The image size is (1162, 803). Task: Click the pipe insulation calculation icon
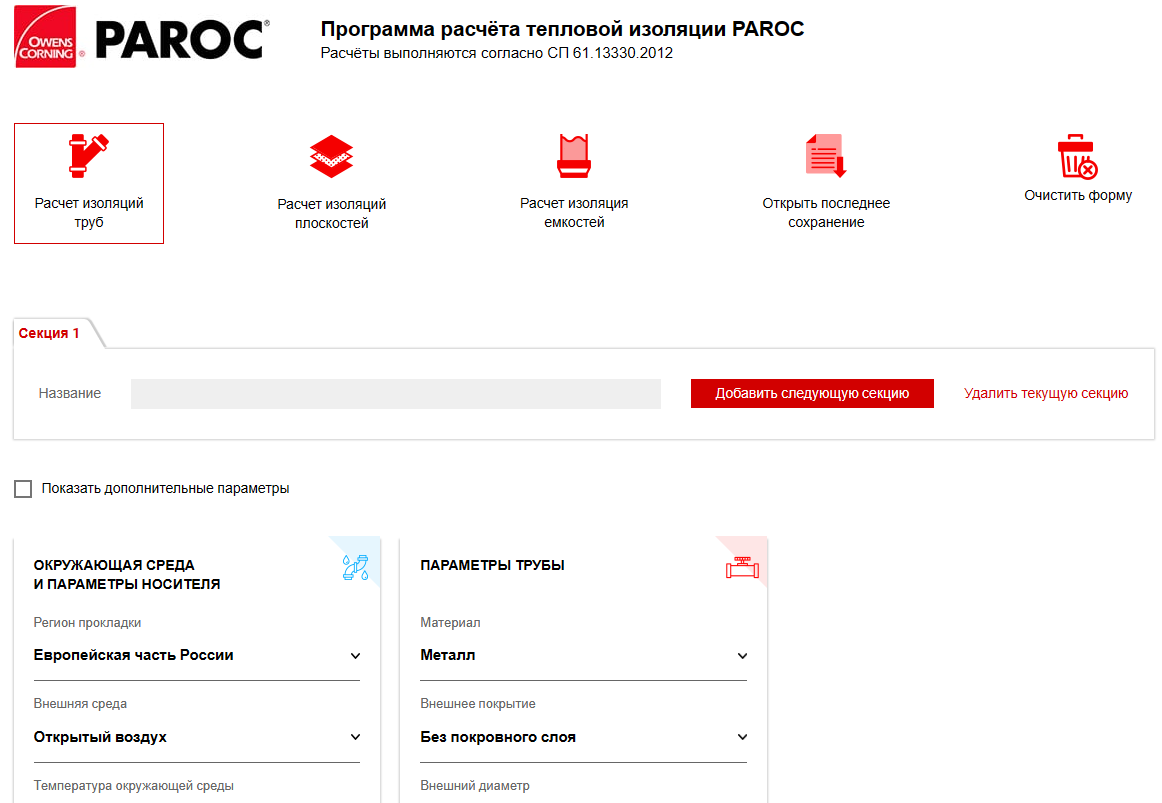(89, 155)
